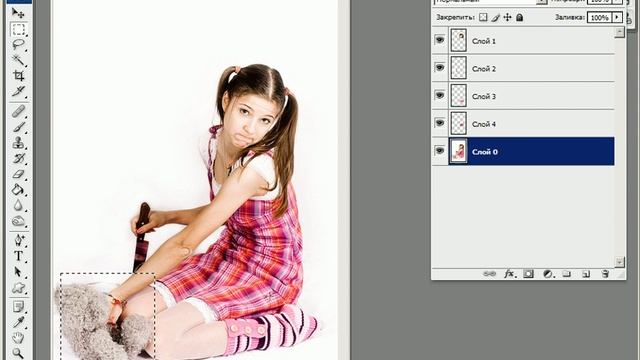Click the Слой 1 layer thumbnail
640x360 pixels.
458,40
